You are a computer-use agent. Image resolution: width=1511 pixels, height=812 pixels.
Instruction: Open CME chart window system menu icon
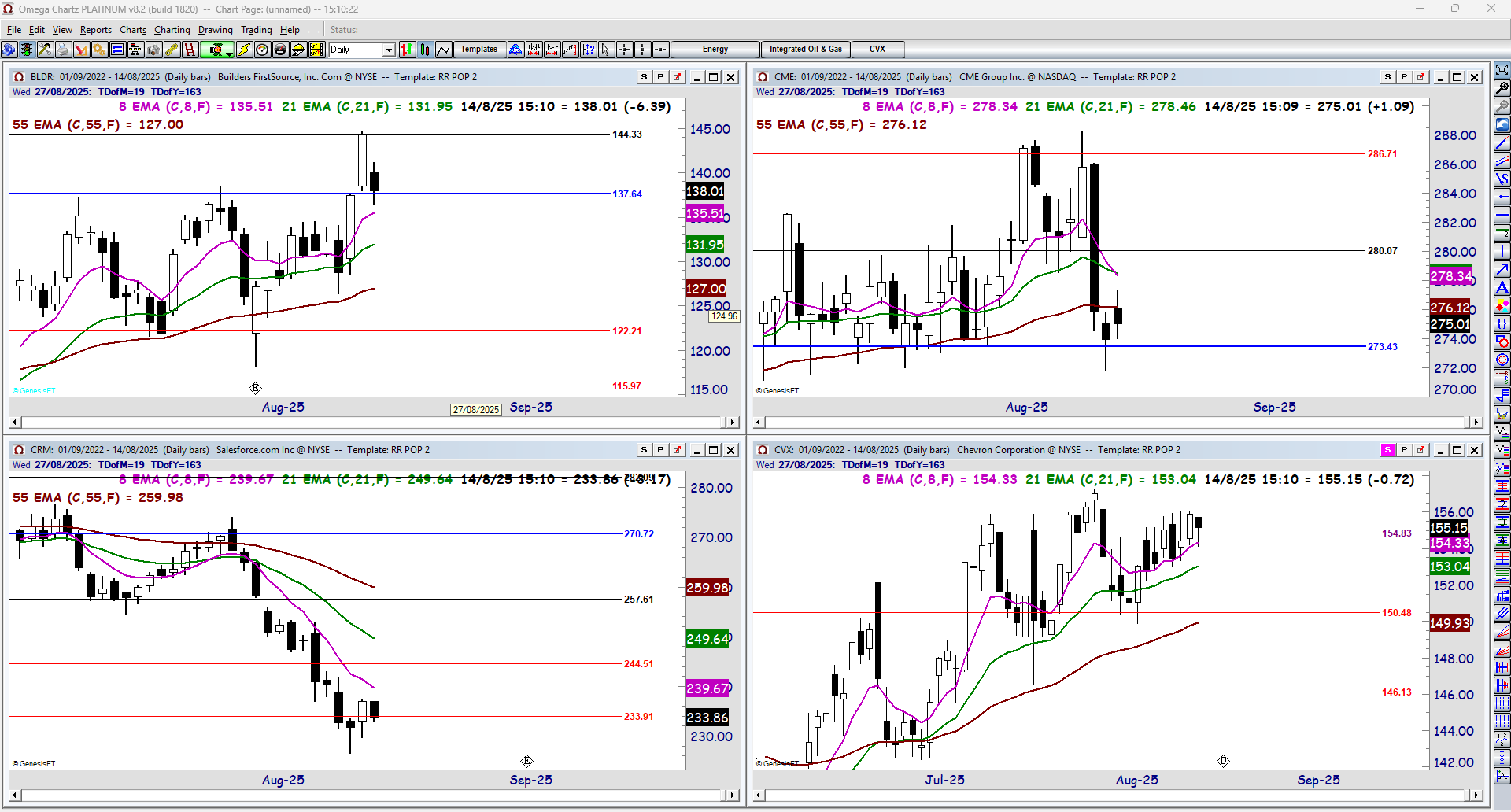coord(762,77)
